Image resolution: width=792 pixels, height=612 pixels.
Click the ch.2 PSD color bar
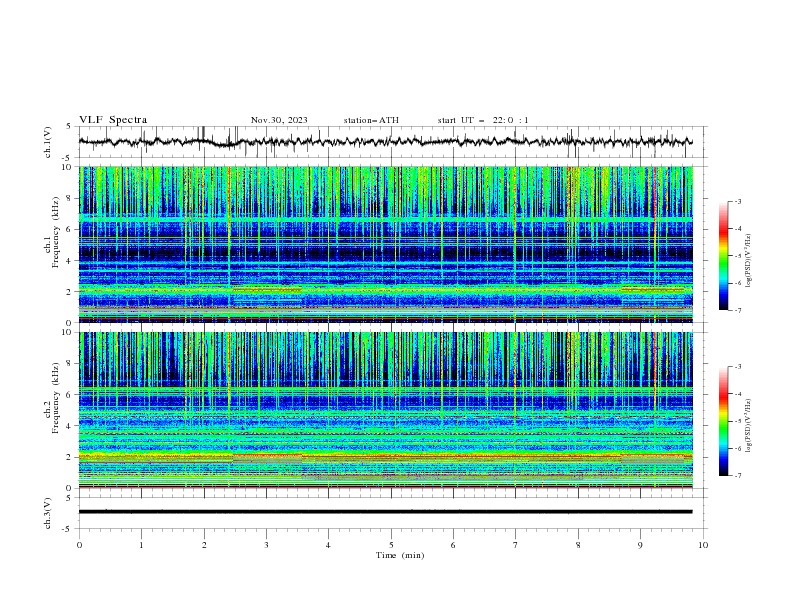click(x=724, y=421)
